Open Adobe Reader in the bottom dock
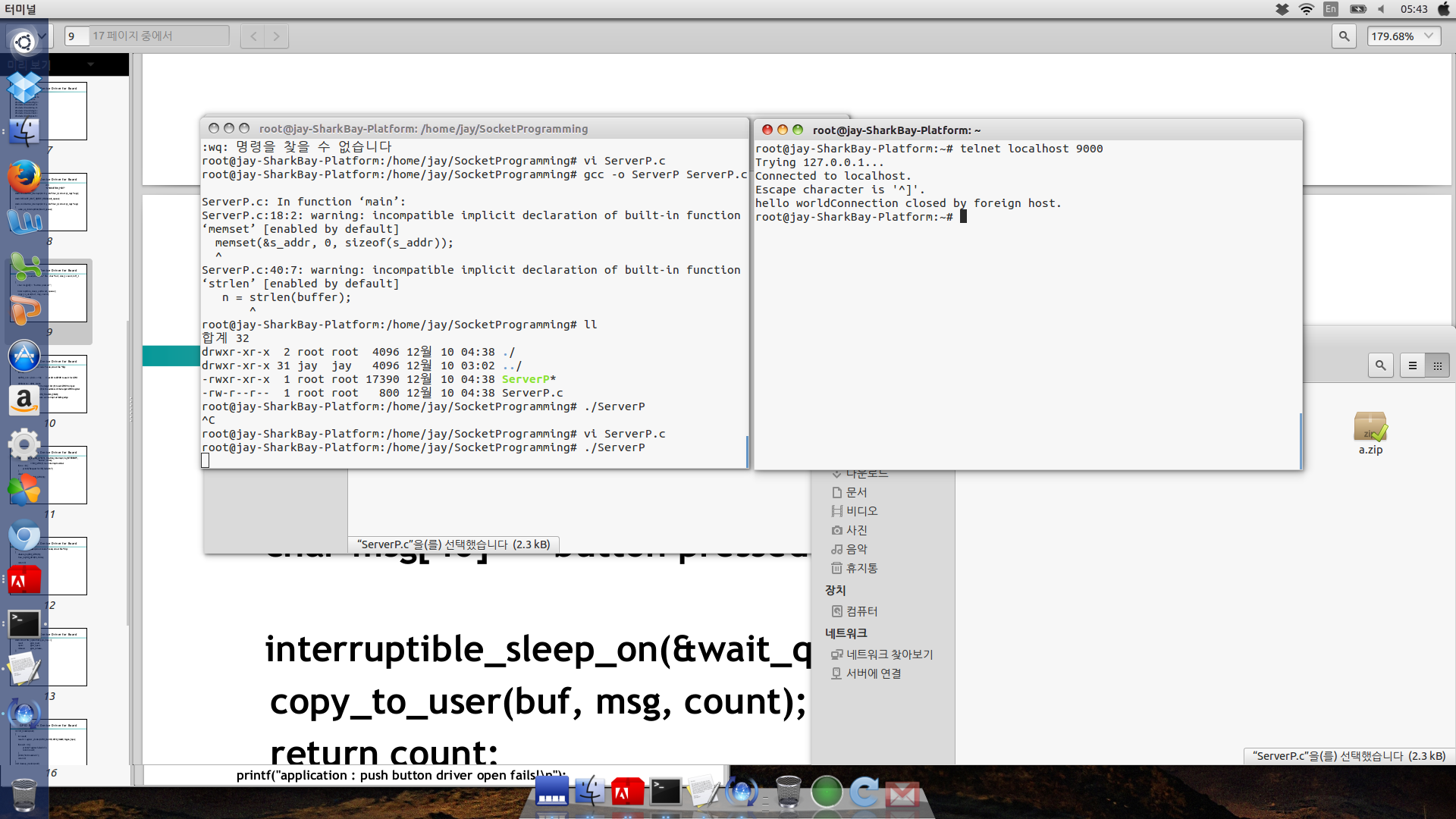Image resolution: width=1456 pixels, height=819 pixels. (x=628, y=792)
